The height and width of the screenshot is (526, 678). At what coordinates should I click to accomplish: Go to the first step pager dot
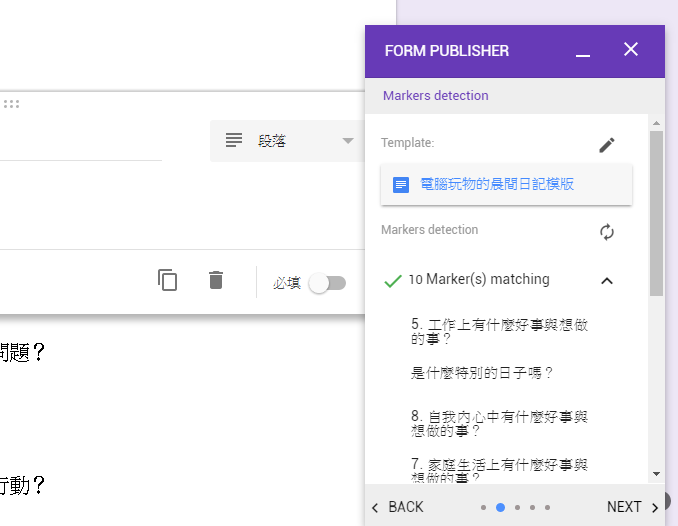click(x=483, y=507)
